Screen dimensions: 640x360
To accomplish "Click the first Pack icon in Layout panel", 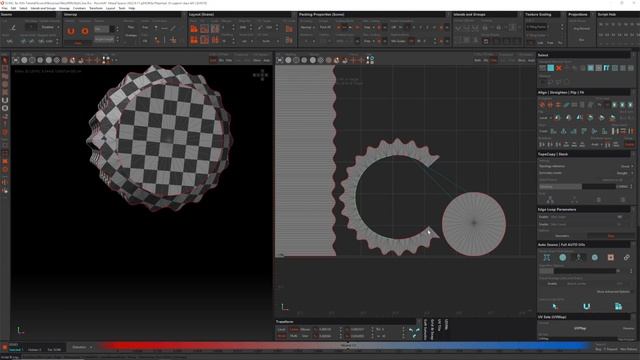I will click(x=194, y=29).
